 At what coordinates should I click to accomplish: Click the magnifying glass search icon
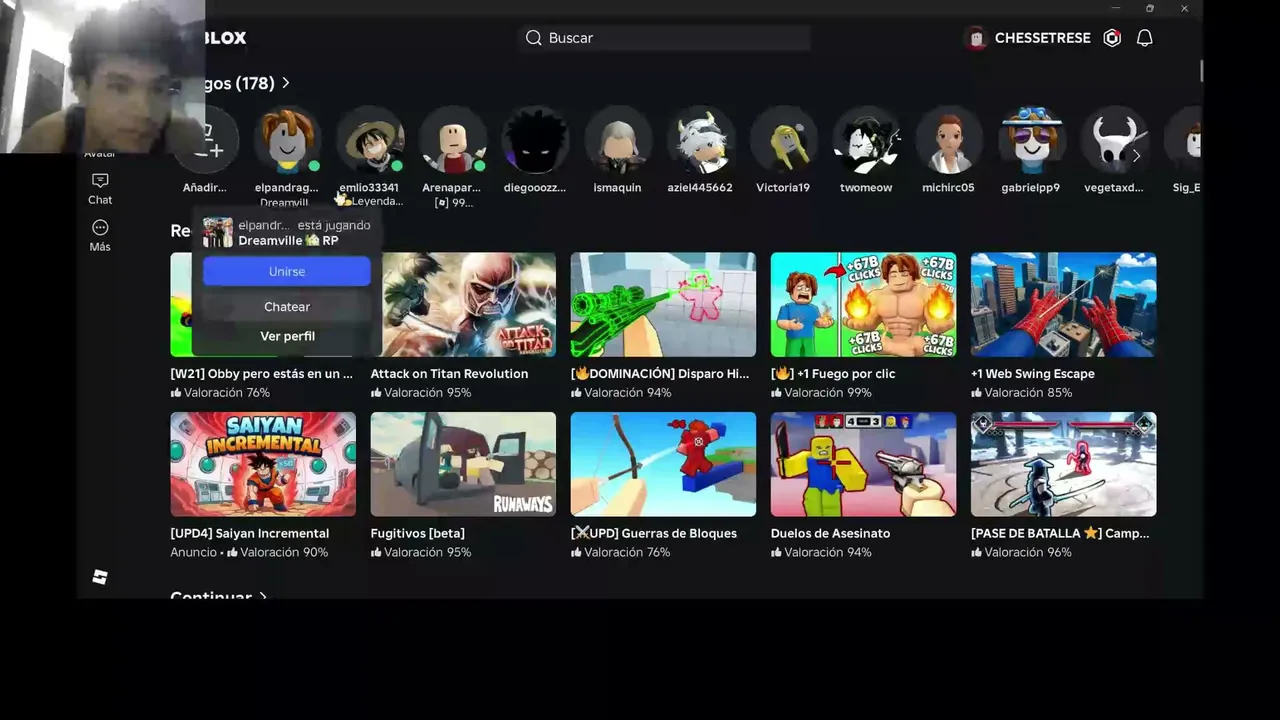pyautogui.click(x=534, y=38)
